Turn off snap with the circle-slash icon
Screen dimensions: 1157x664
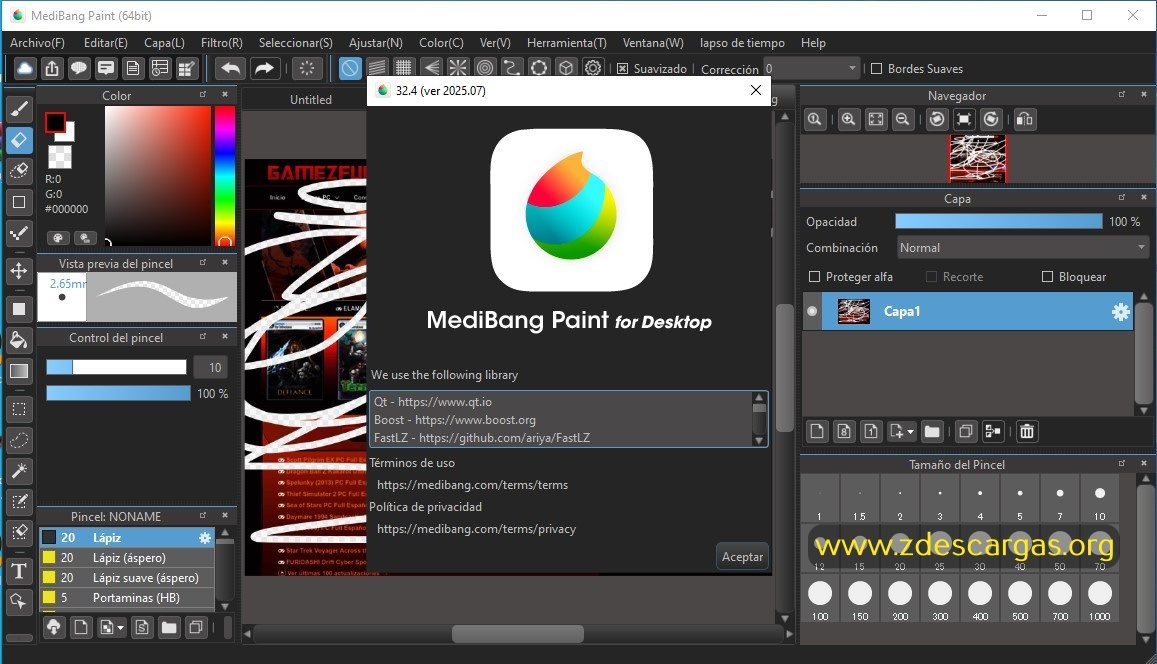click(350, 69)
